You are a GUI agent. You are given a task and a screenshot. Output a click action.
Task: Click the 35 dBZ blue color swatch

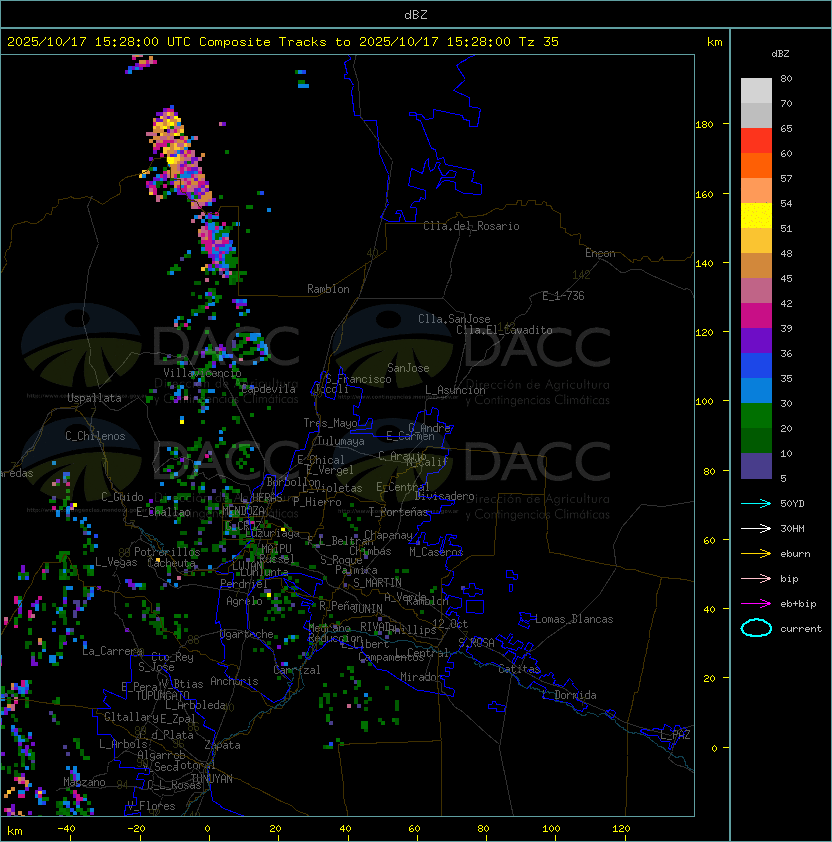[756, 391]
